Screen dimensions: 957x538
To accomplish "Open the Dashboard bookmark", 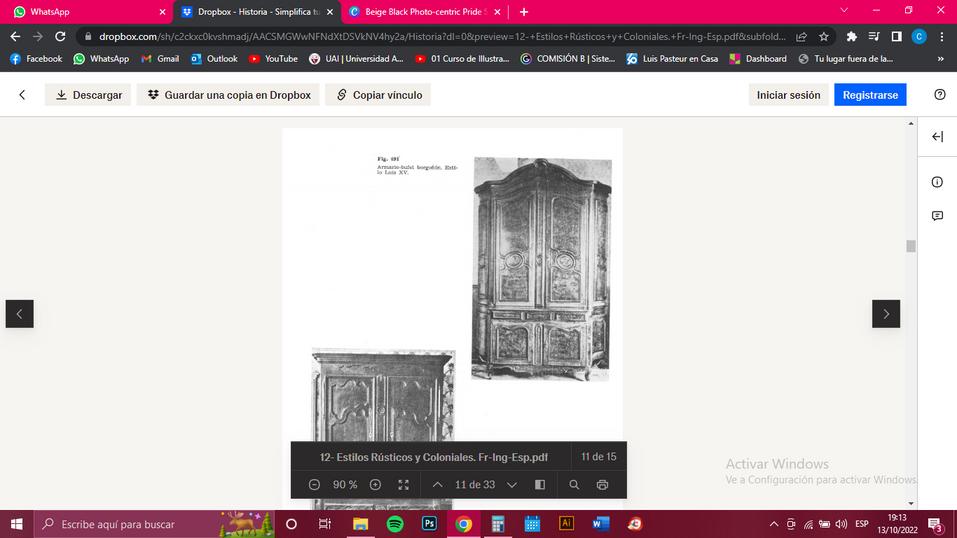I will (758, 59).
